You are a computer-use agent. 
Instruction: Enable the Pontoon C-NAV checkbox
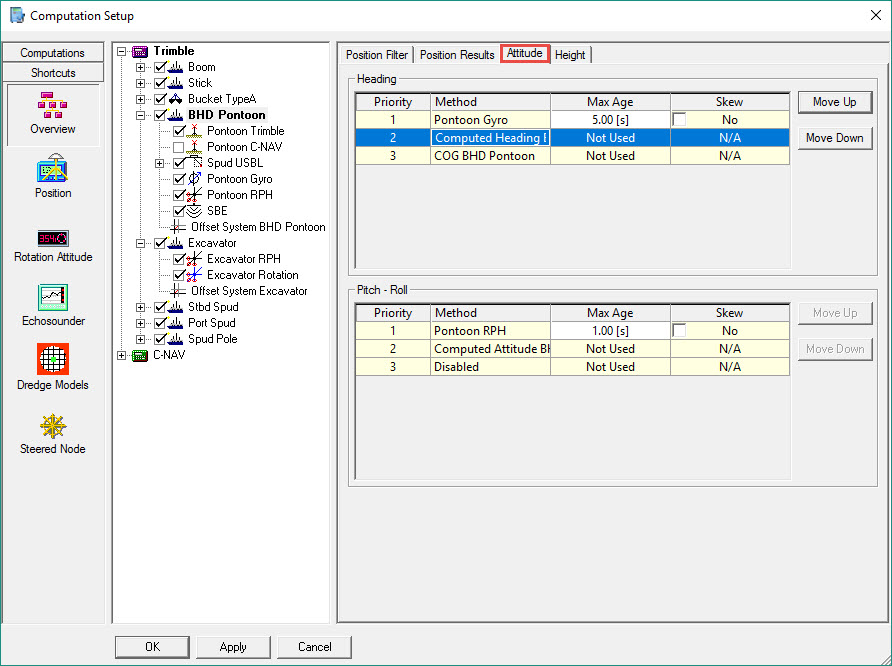(x=179, y=147)
